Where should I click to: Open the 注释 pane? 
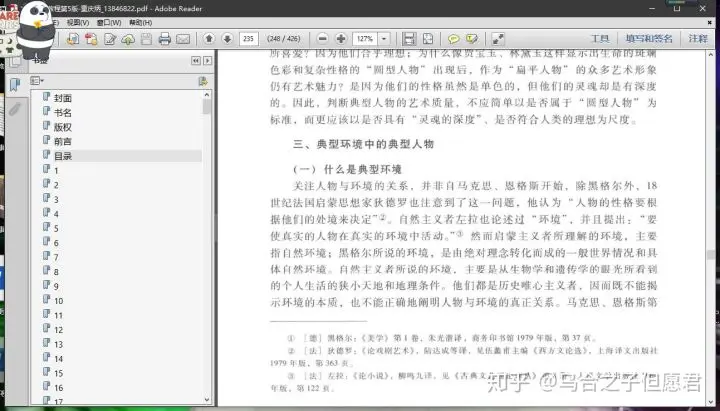698,39
